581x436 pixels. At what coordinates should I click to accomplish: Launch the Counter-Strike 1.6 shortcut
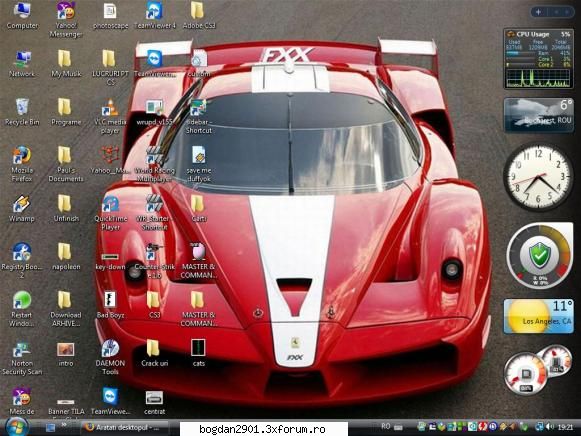pyautogui.click(x=155, y=261)
